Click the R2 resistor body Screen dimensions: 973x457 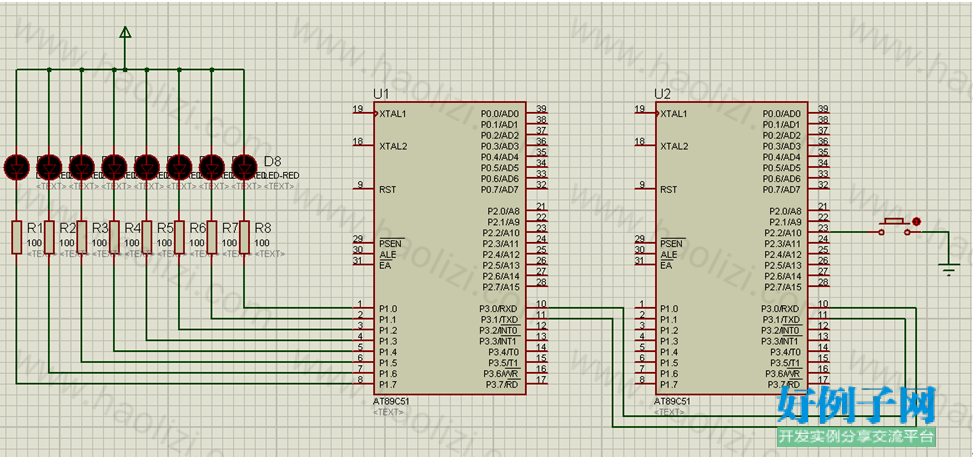pyautogui.click(x=50, y=237)
